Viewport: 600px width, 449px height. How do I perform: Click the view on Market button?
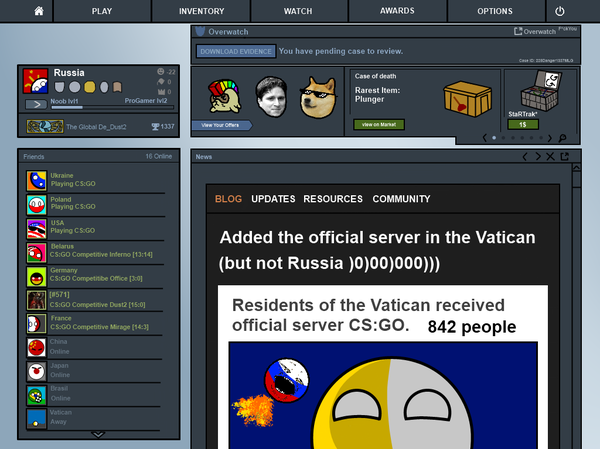[x=379, y=124]
